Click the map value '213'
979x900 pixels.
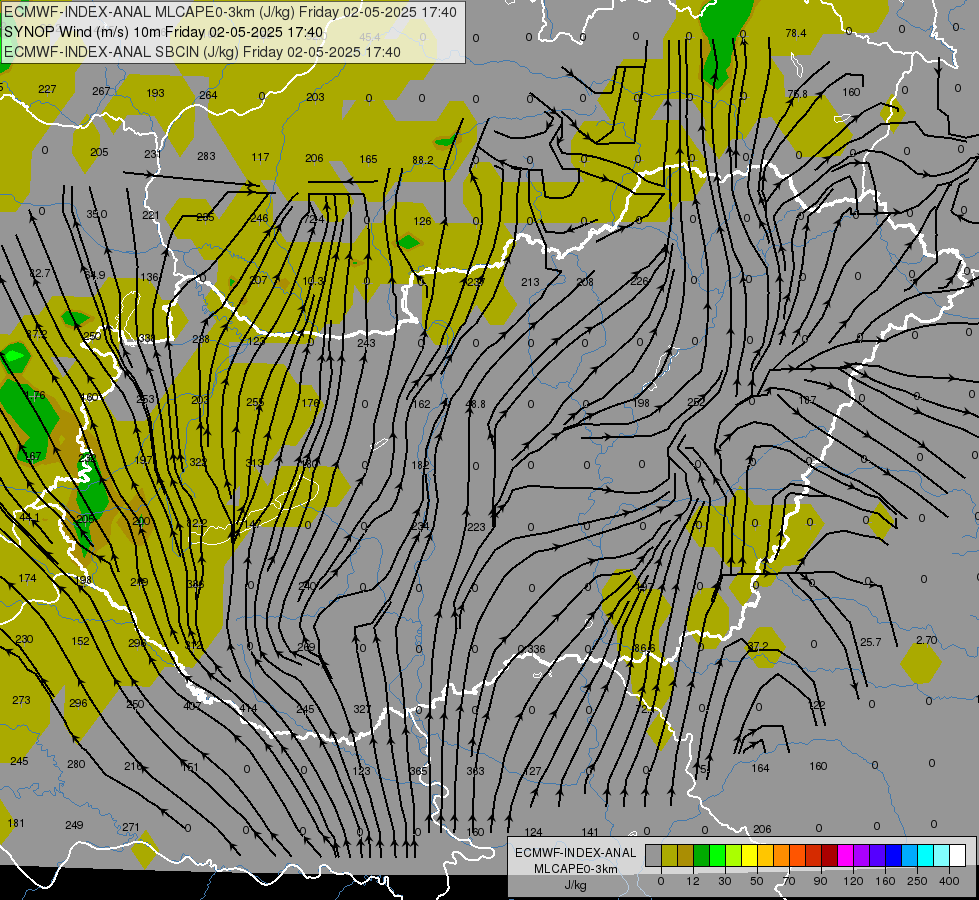(x=530, y=282)
